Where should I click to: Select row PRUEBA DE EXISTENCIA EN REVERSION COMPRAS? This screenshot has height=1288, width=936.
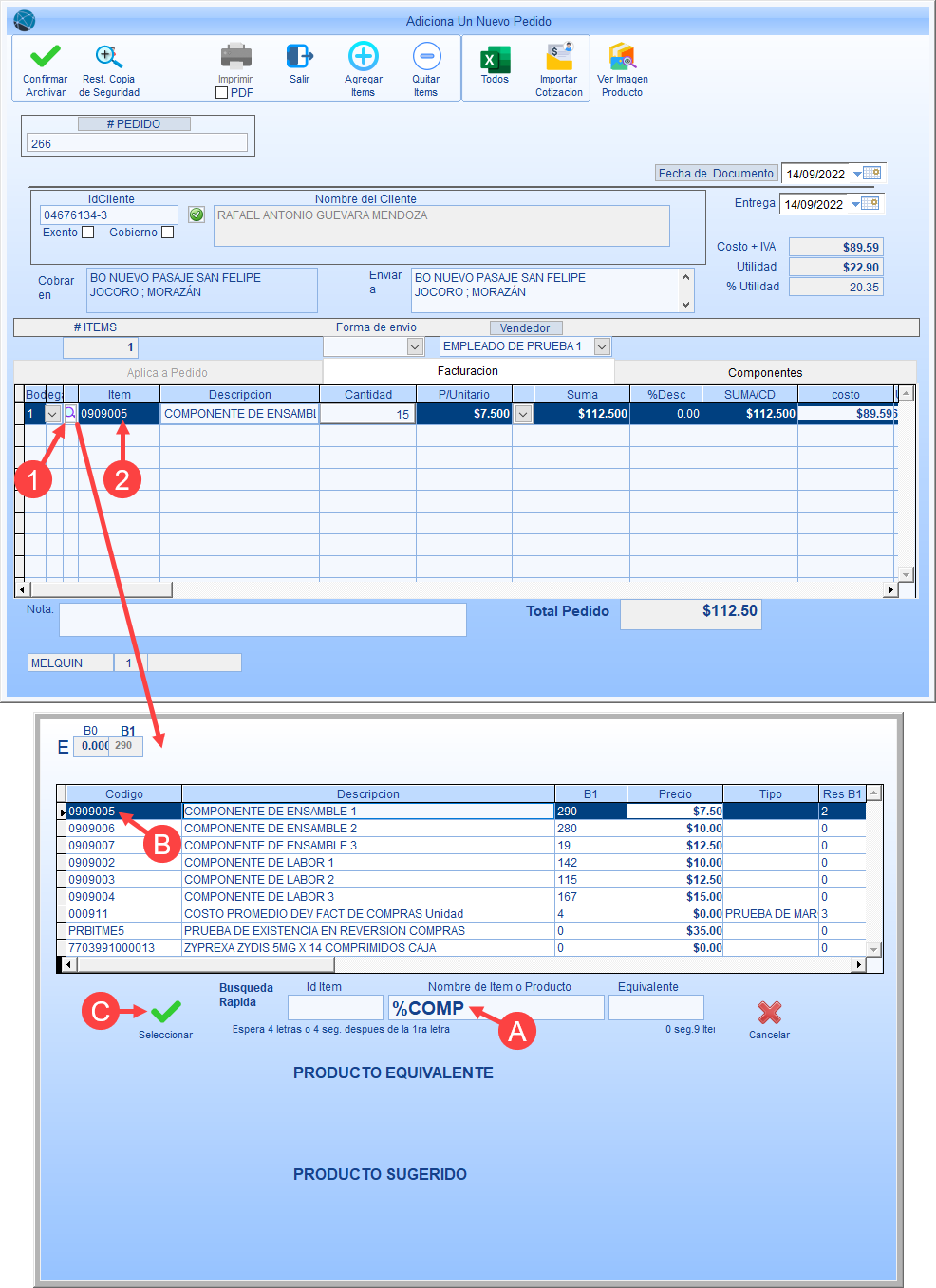[460, 931]
